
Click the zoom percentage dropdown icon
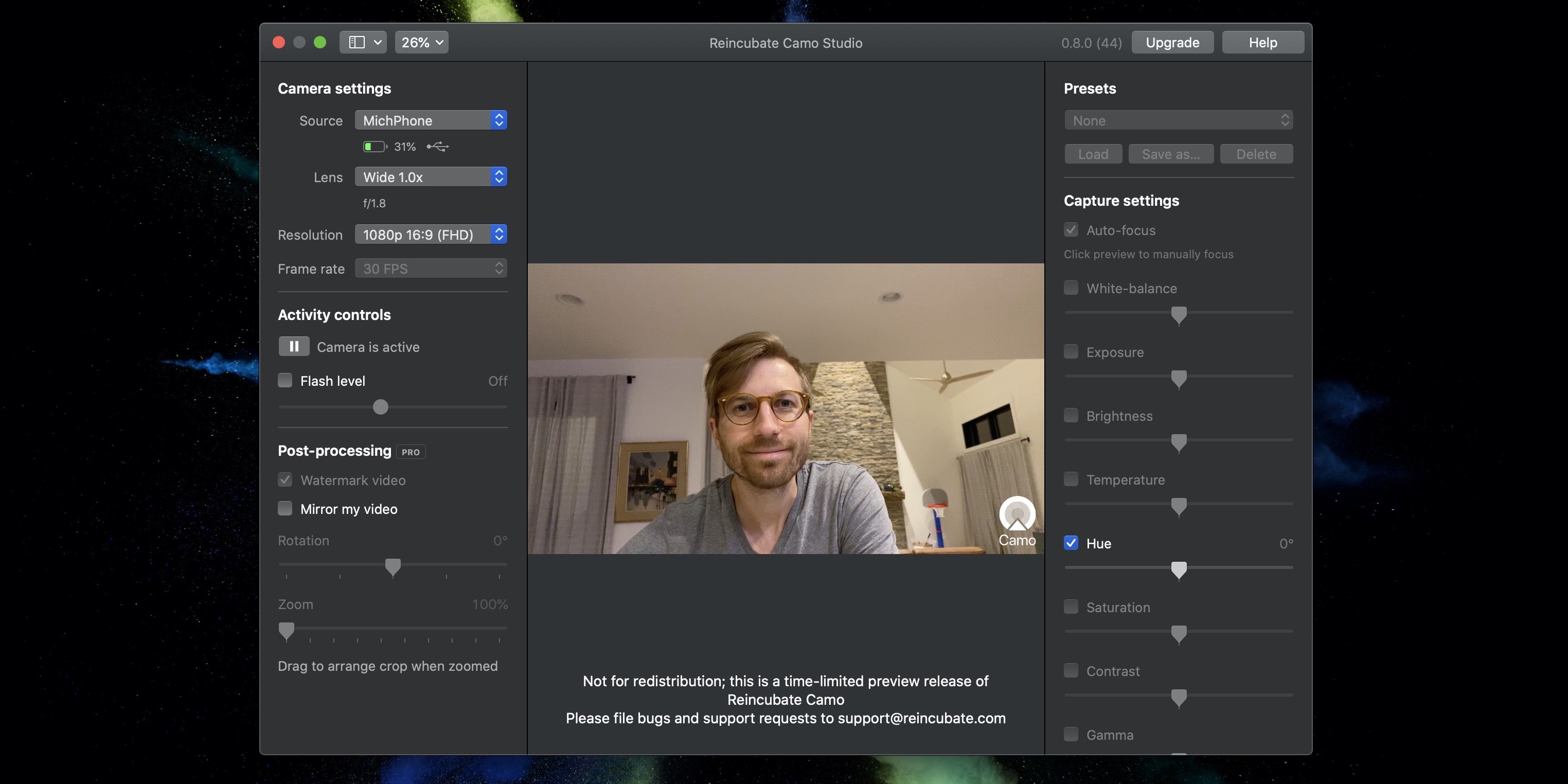pyautogui.click(x=438, y=41)
